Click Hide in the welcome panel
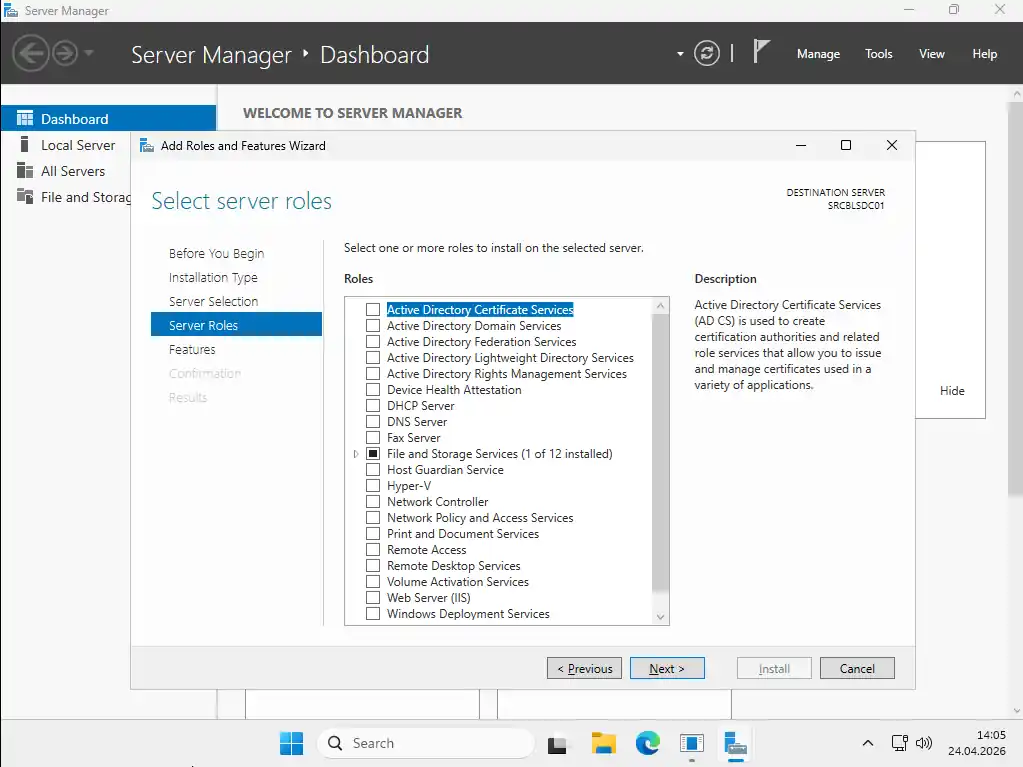Screen dimensions: 1023x767 point(952,391)
